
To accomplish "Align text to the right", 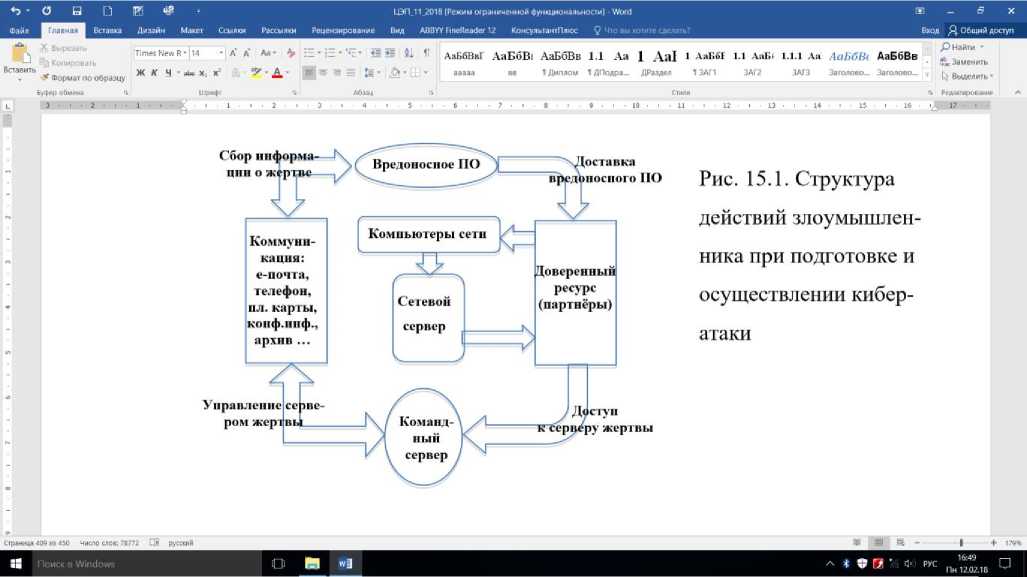I will tap(337, 73).
